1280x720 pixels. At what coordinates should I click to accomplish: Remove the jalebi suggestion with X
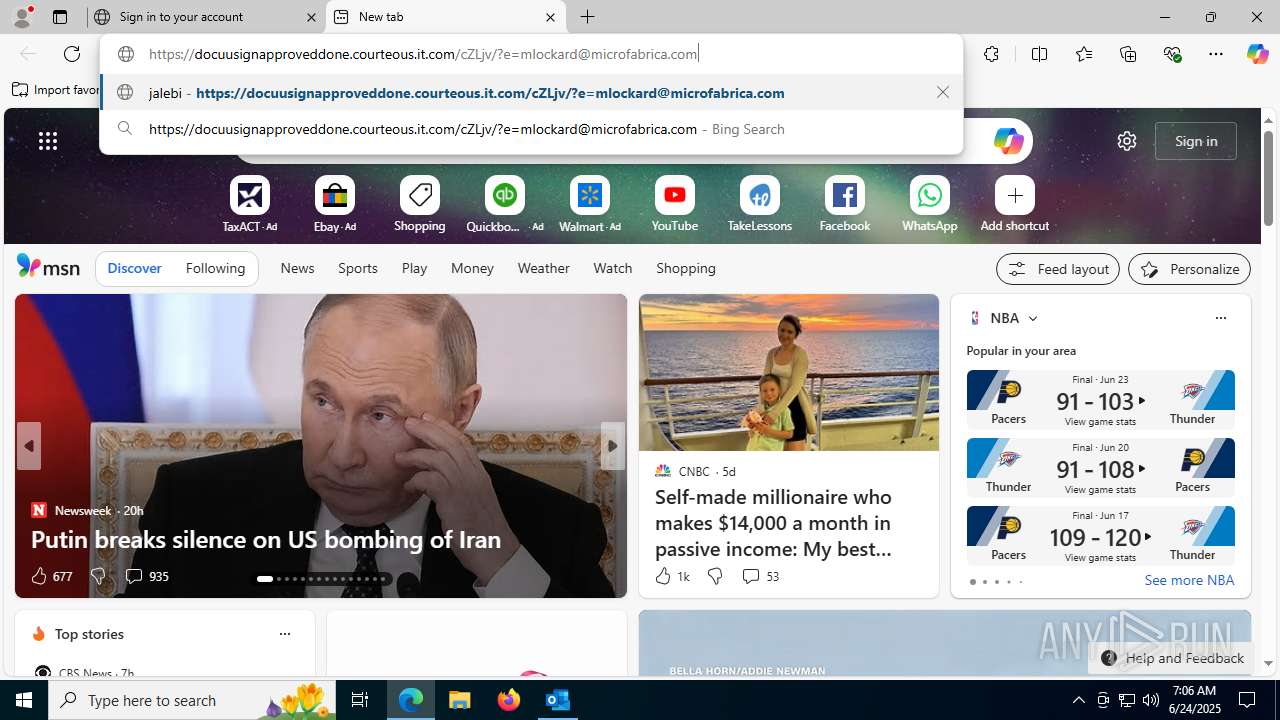pyautogui.click(x=943, y=92)
